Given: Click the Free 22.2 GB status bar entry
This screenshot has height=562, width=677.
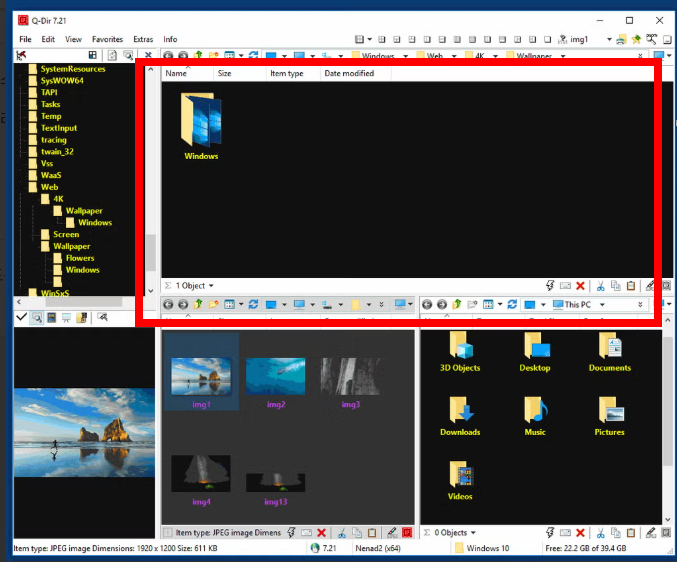Looking at the screenshot, I should point(585,548).
